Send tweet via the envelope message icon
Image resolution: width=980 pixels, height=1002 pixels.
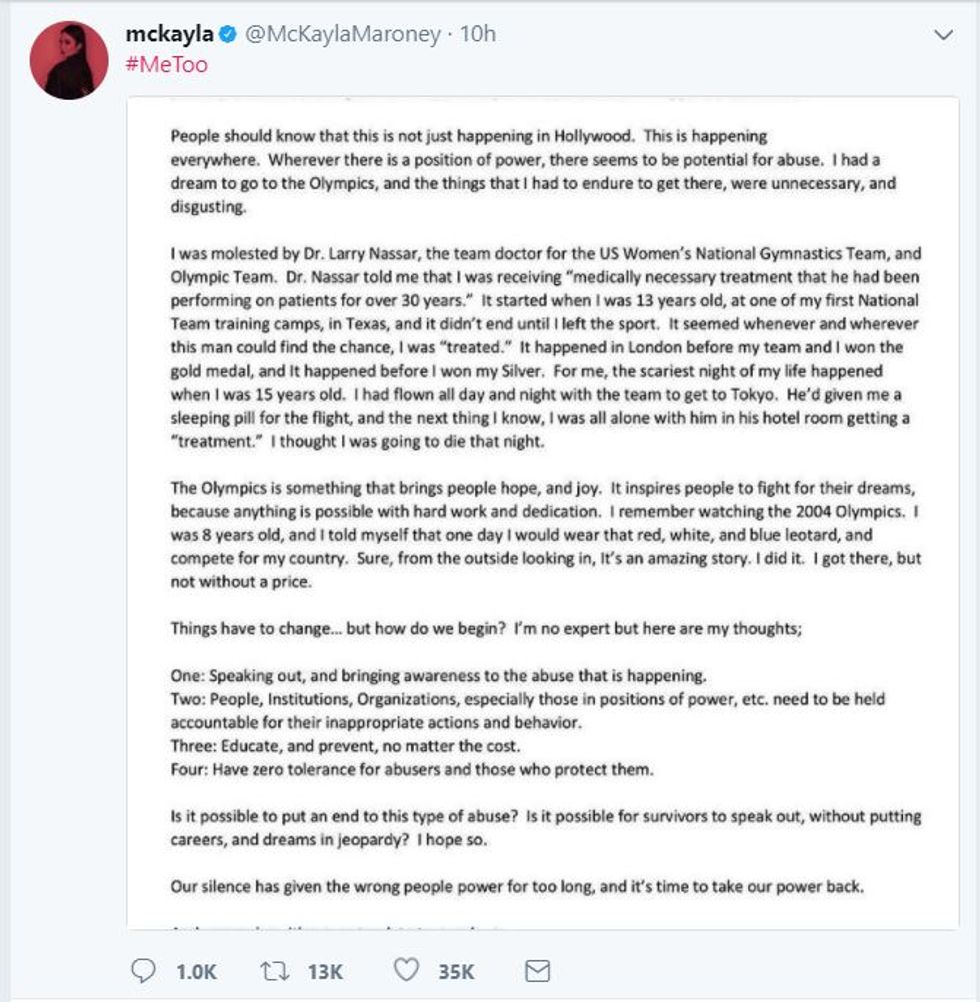tap(538, 970)
